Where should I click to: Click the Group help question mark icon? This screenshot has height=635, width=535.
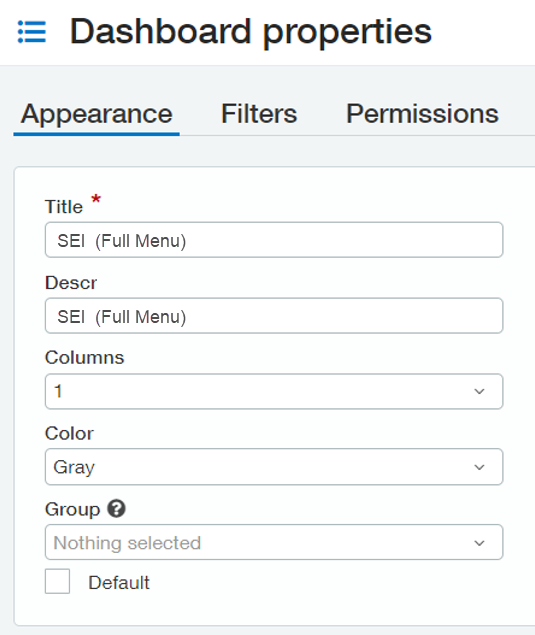pos(116,509)
